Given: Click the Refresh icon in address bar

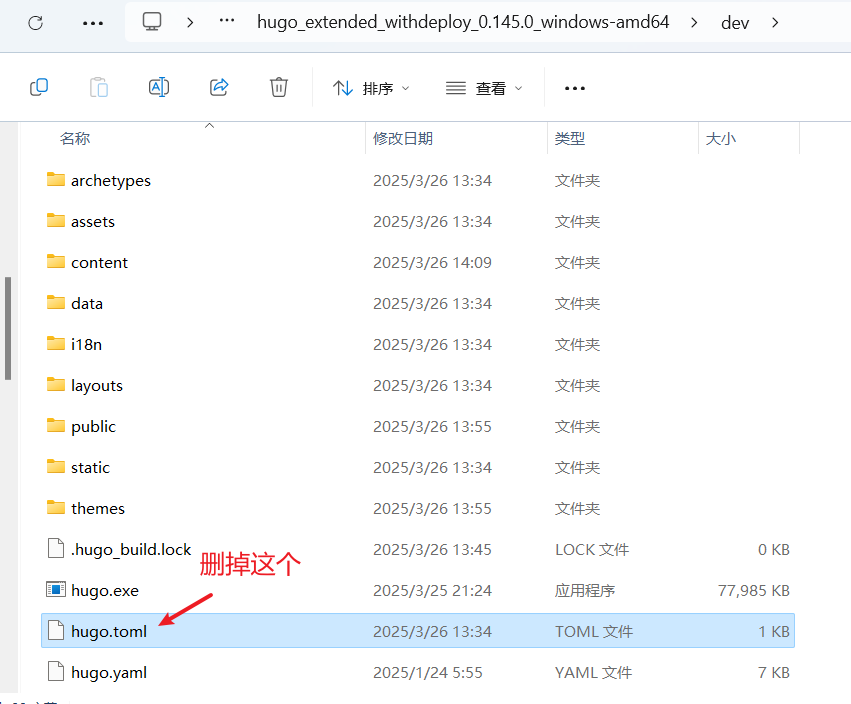Looking at the screenshot, I should (x=36, y=22).
